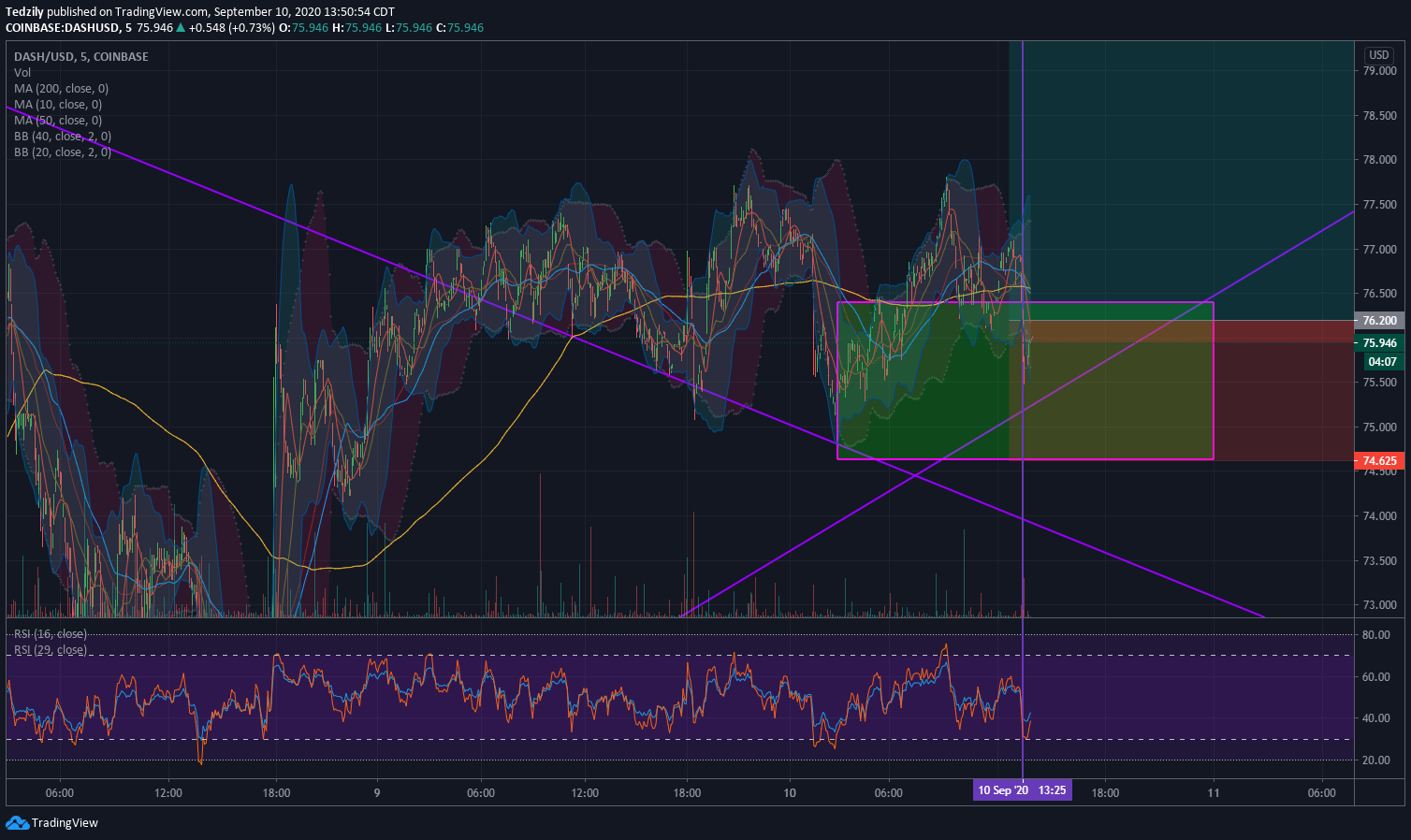Click the RSI (16, close) indicator label
This screenshot has width=1411, height=840.
coord(51,634)
